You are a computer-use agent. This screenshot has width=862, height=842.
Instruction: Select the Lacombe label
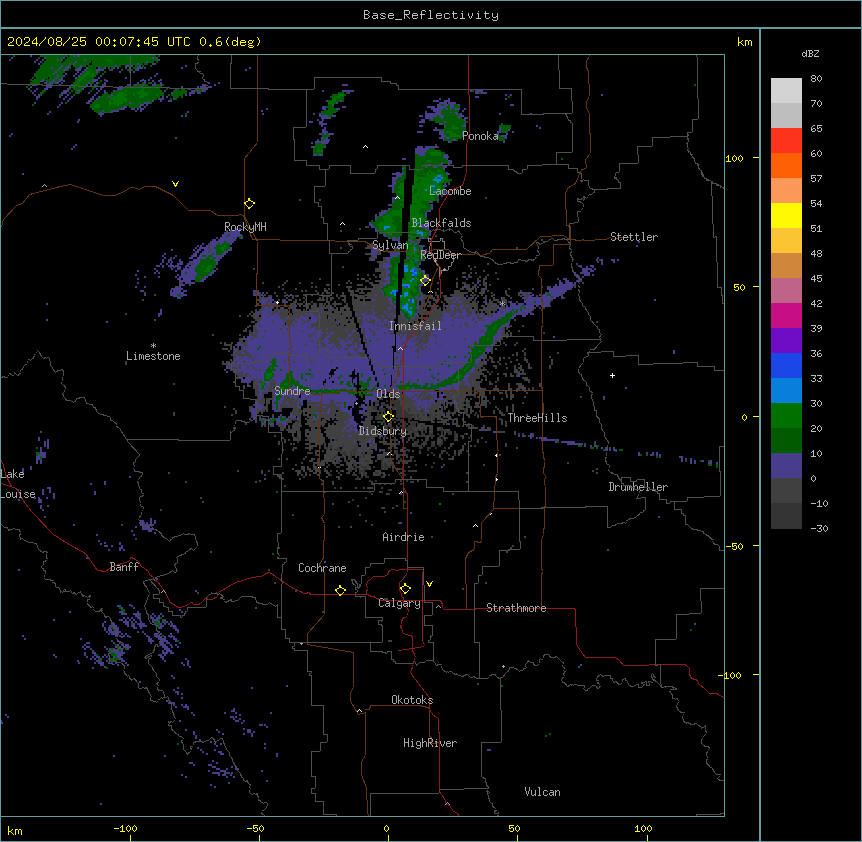(450, 191)
